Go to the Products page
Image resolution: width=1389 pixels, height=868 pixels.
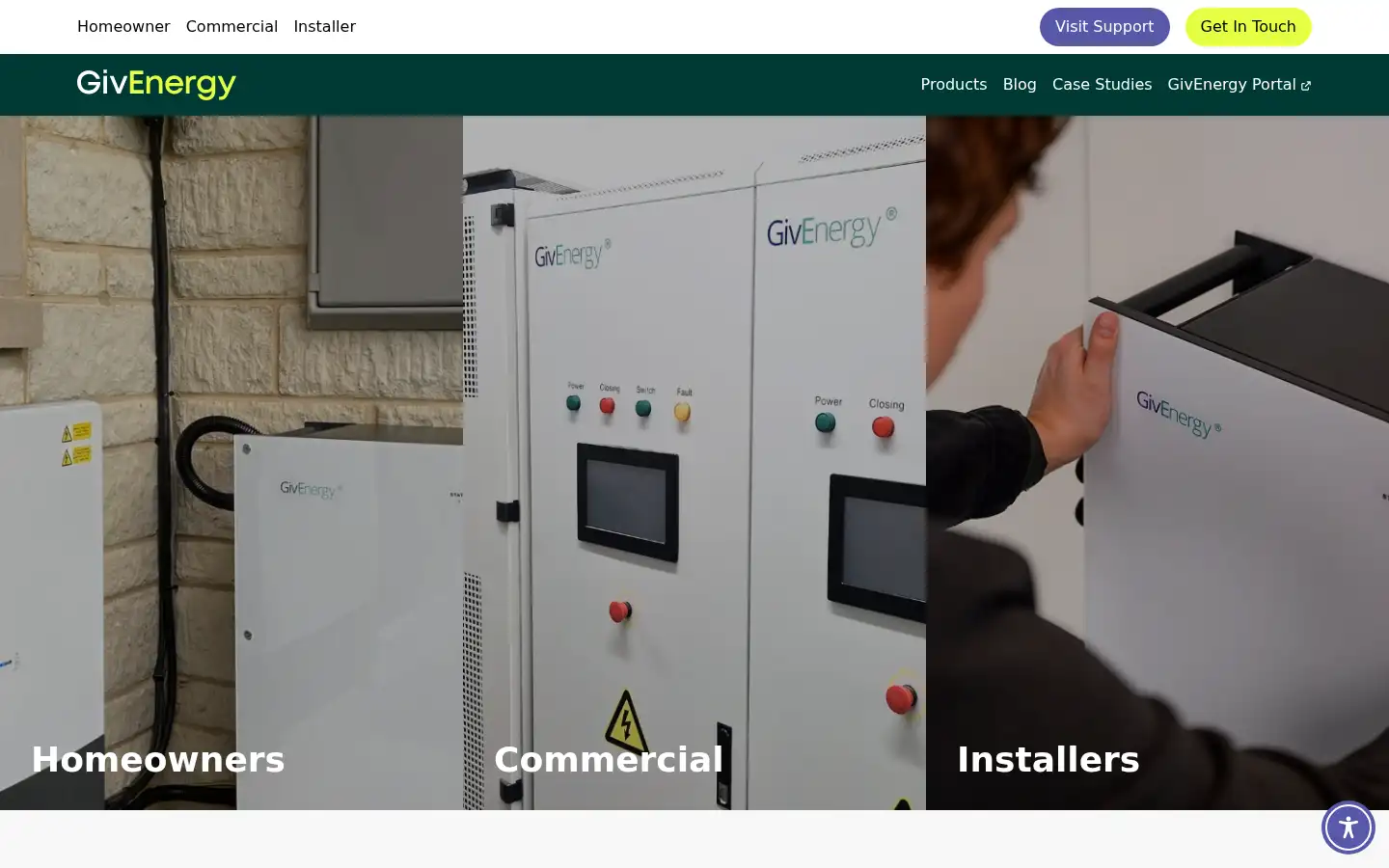click(953, 85)
